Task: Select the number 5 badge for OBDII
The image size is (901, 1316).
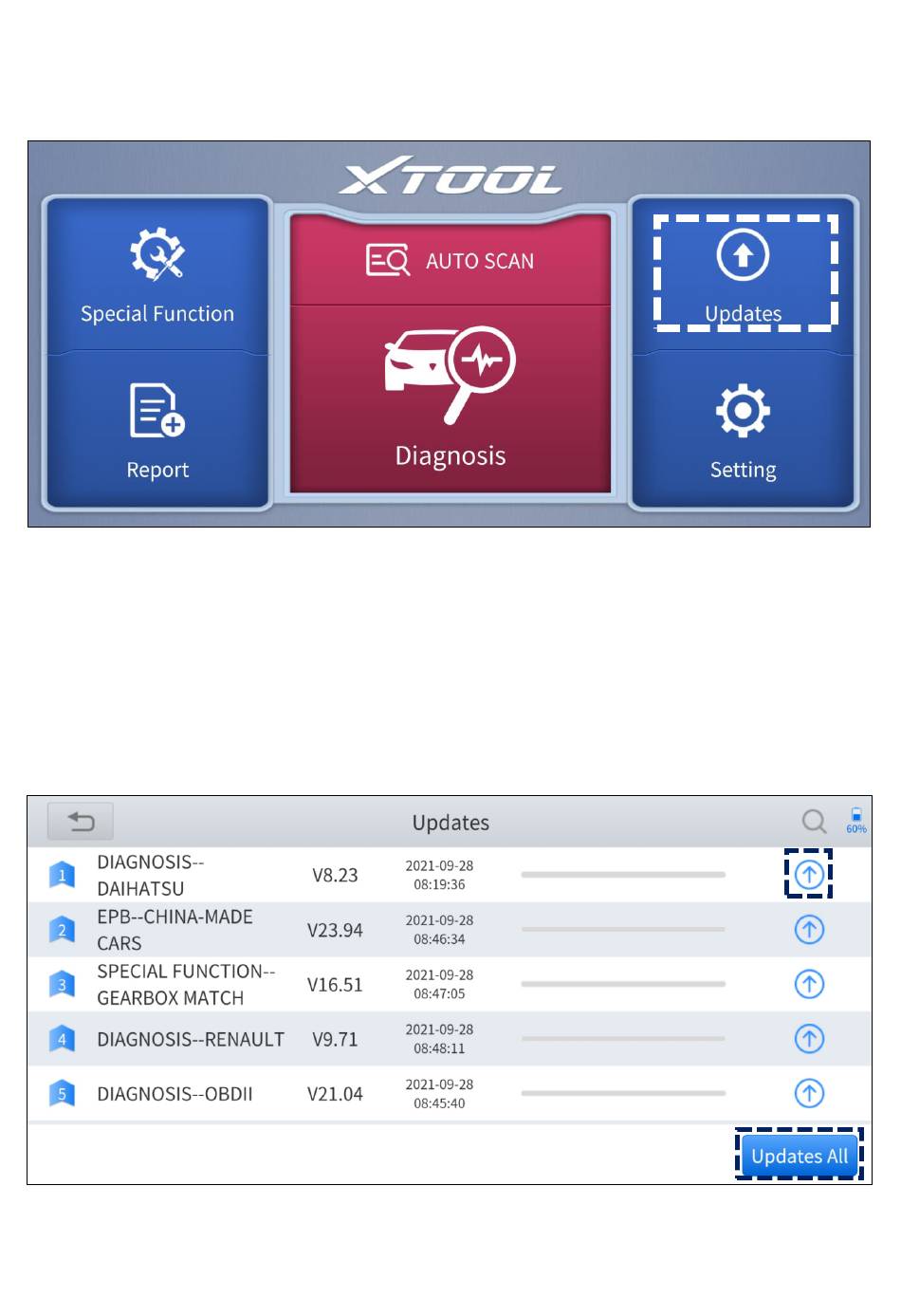Action: 62,1093
